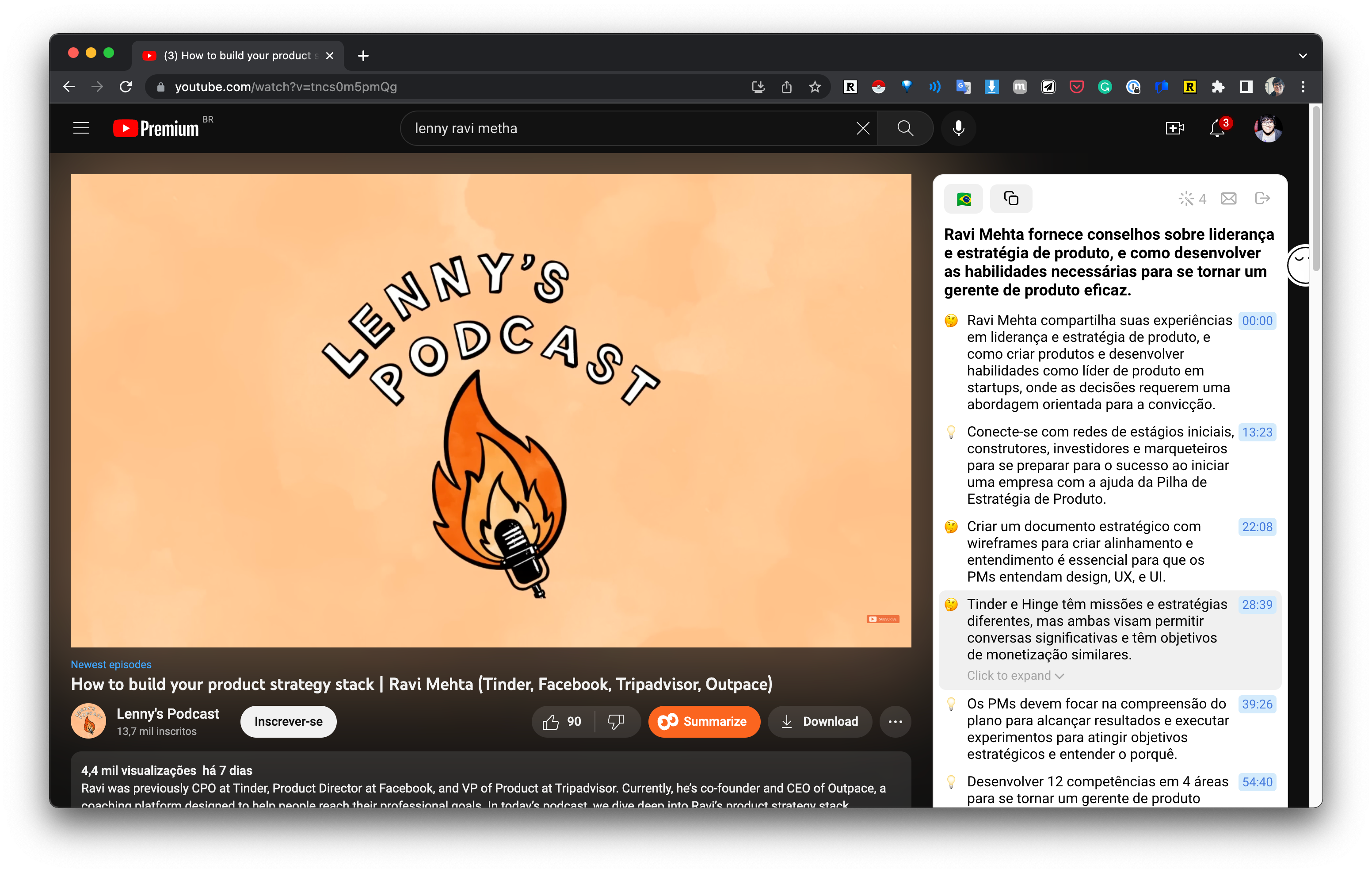This screenshot has height=873, width=1372.
Task: Click the Summarize button
Action: click(704, 721)
